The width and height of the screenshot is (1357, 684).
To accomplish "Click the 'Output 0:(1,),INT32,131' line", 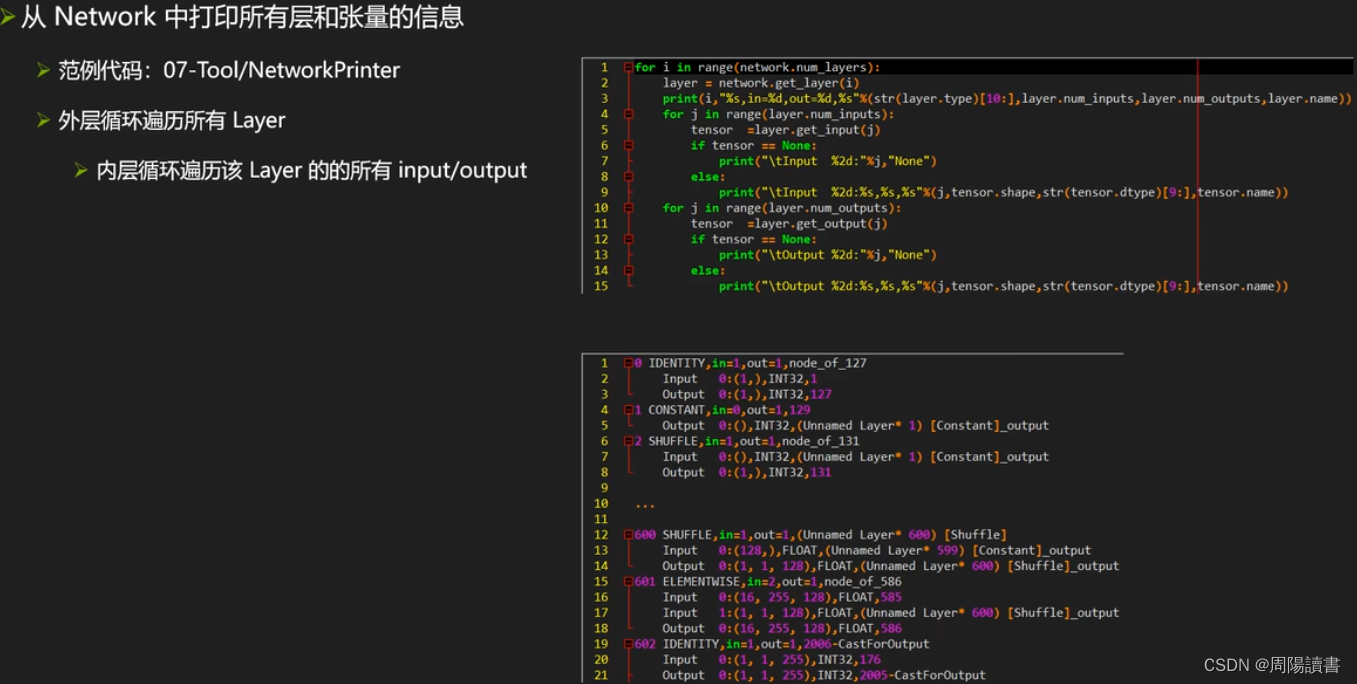I will tap(747, 472).
